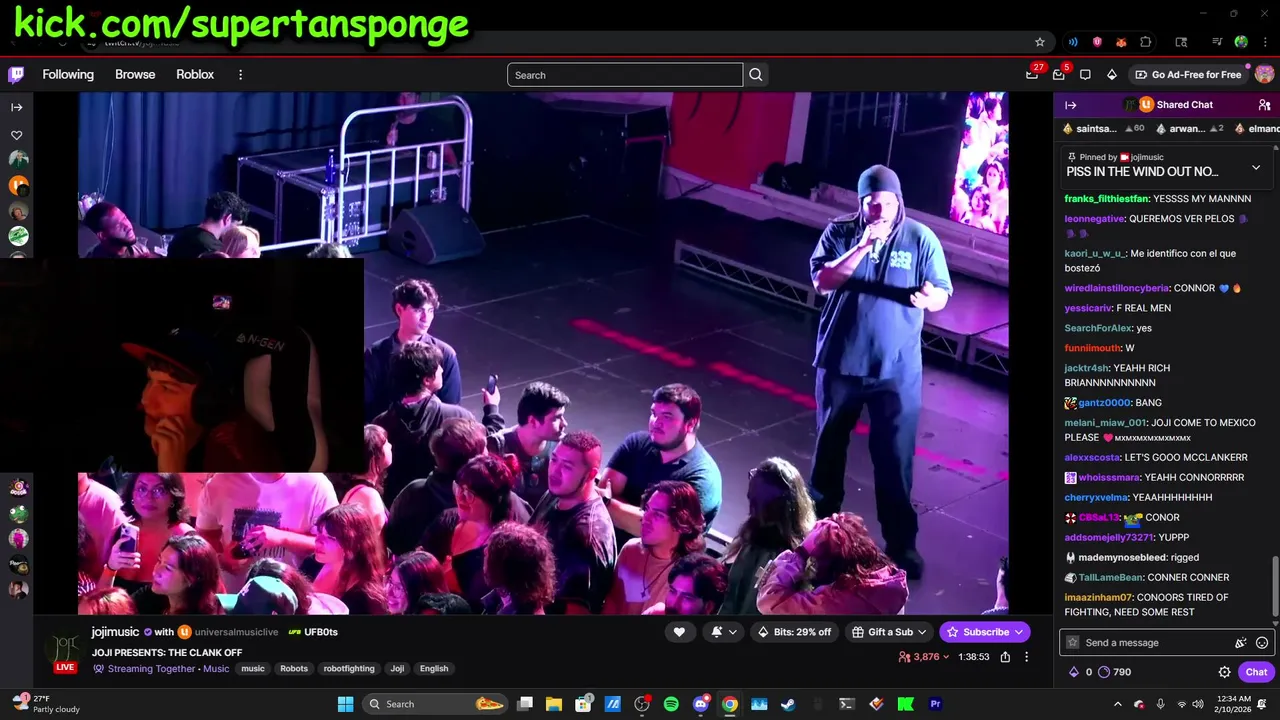Select the robotfighting tag
The width and height of the screenshot is (1280, 720).
(x=349, y=669)
